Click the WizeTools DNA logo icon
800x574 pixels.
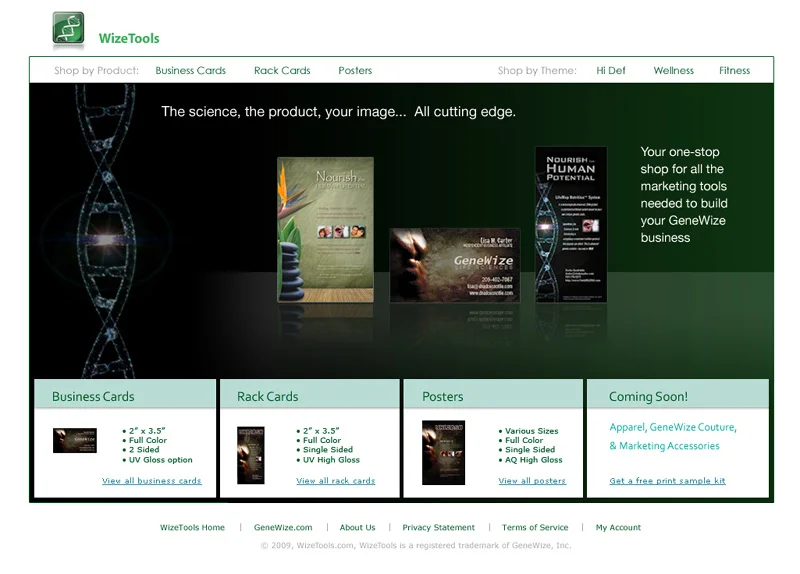68,28
